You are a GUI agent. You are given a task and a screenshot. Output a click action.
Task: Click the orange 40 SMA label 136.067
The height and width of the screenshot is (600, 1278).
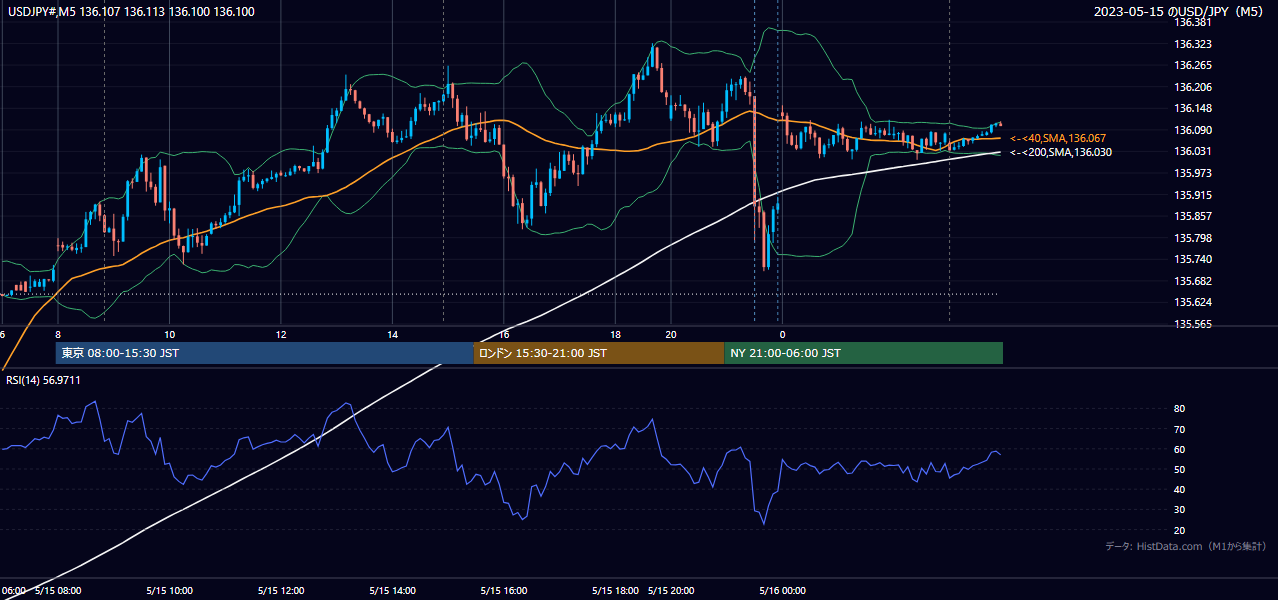pos(1060,138)
